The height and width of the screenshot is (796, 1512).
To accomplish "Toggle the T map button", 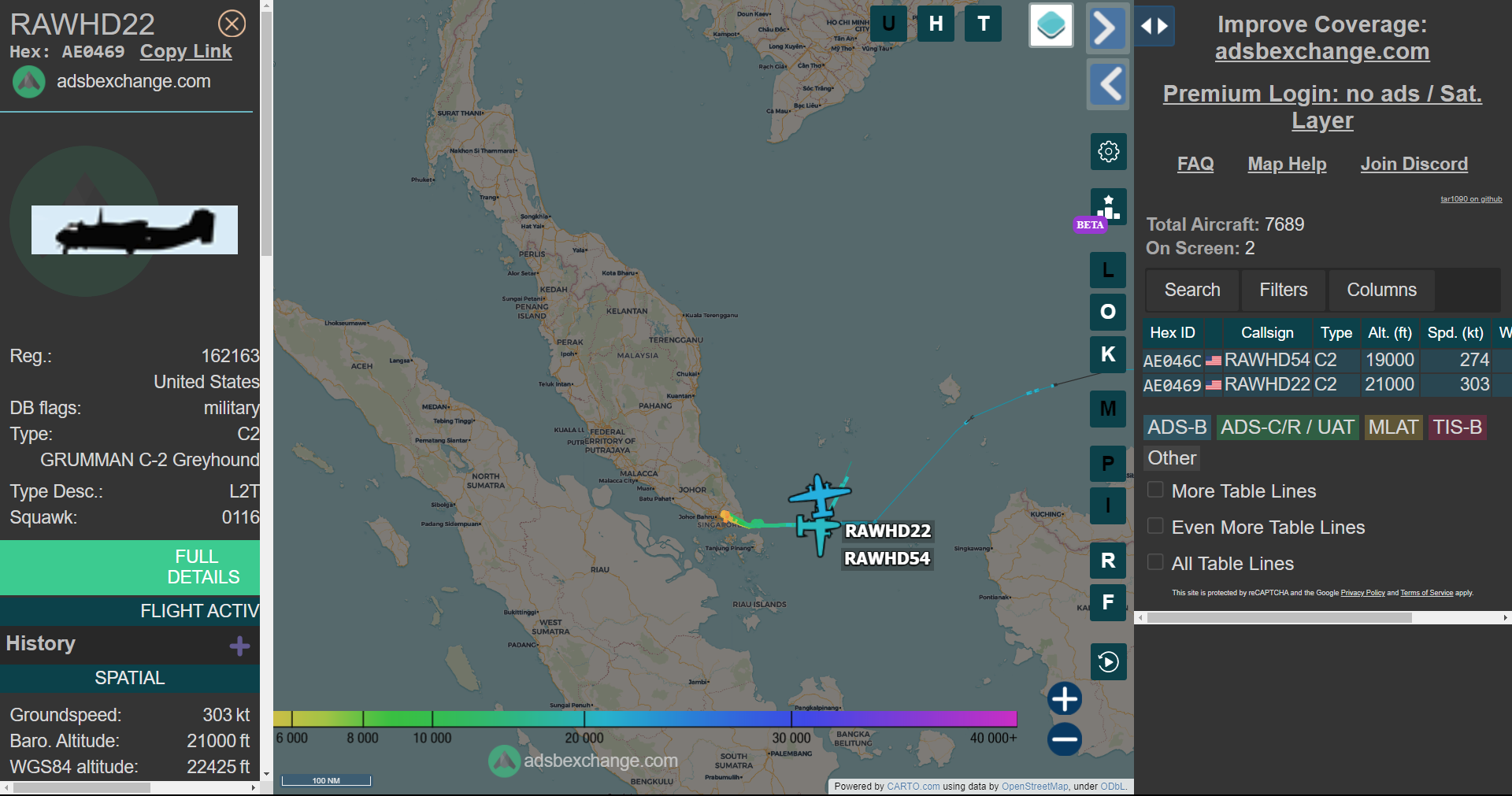I will pyautogui.click(x=984, y=24).
